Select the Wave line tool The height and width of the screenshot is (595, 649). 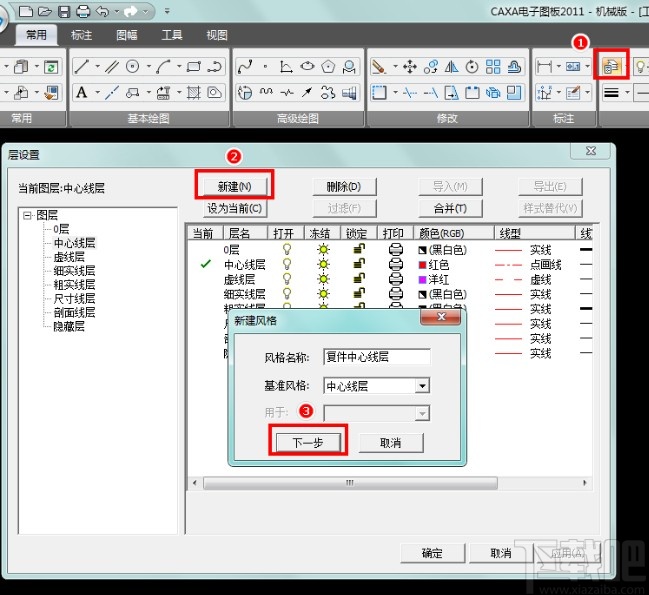(266, 92)
